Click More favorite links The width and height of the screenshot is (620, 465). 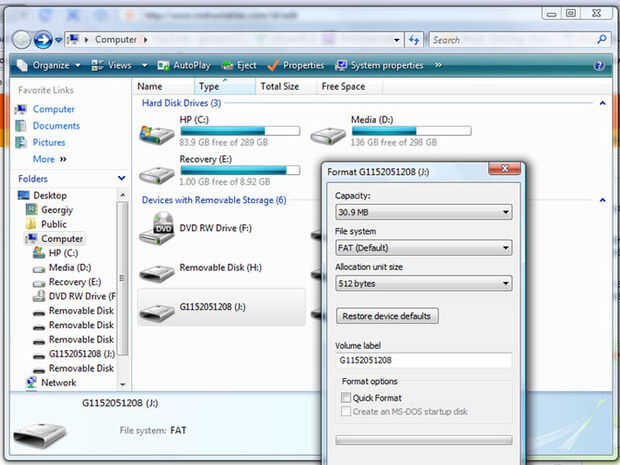pos(50,159)
